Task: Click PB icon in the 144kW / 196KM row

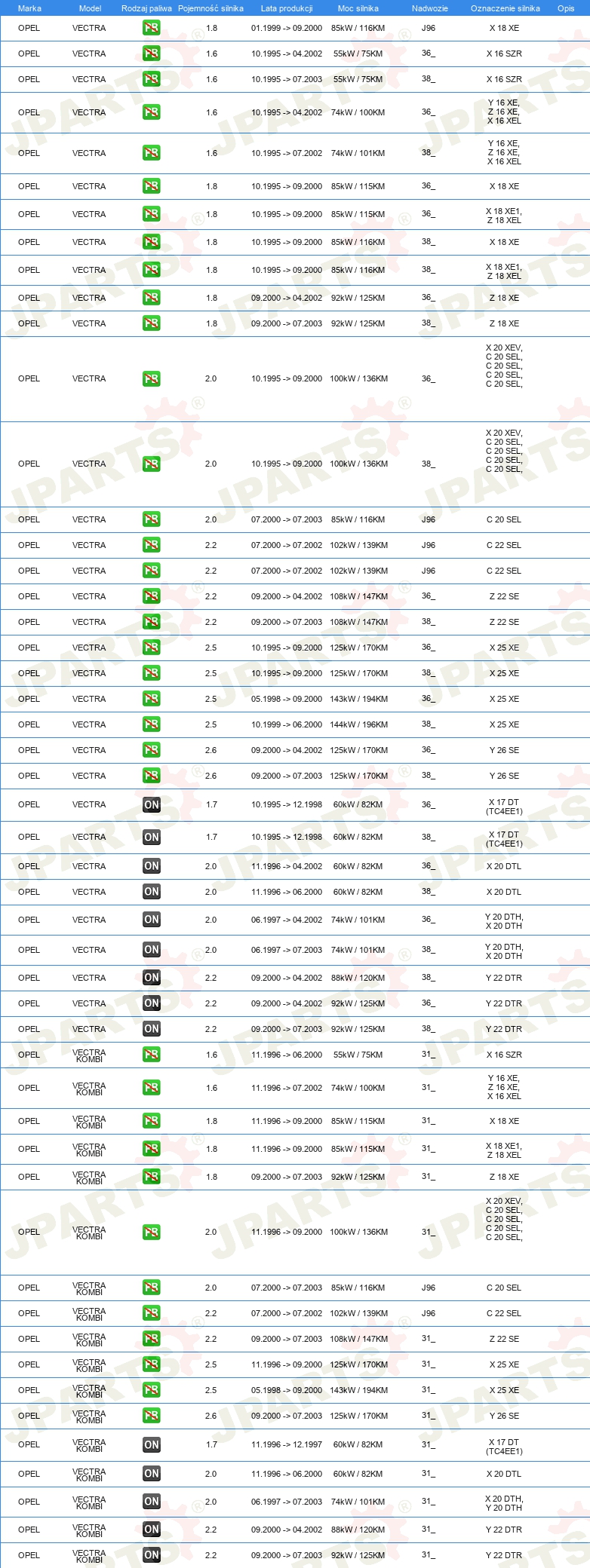Action: (x=151, y=724)
